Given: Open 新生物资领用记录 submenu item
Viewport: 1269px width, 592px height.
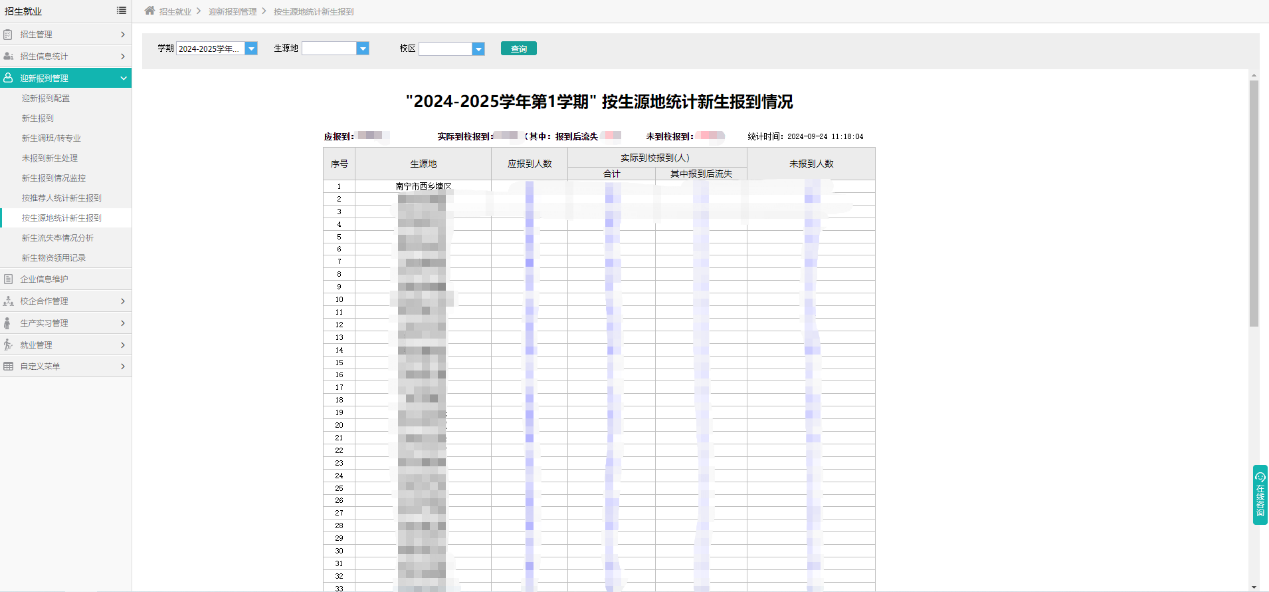Looking at the screenshot, I should point(54,258).
